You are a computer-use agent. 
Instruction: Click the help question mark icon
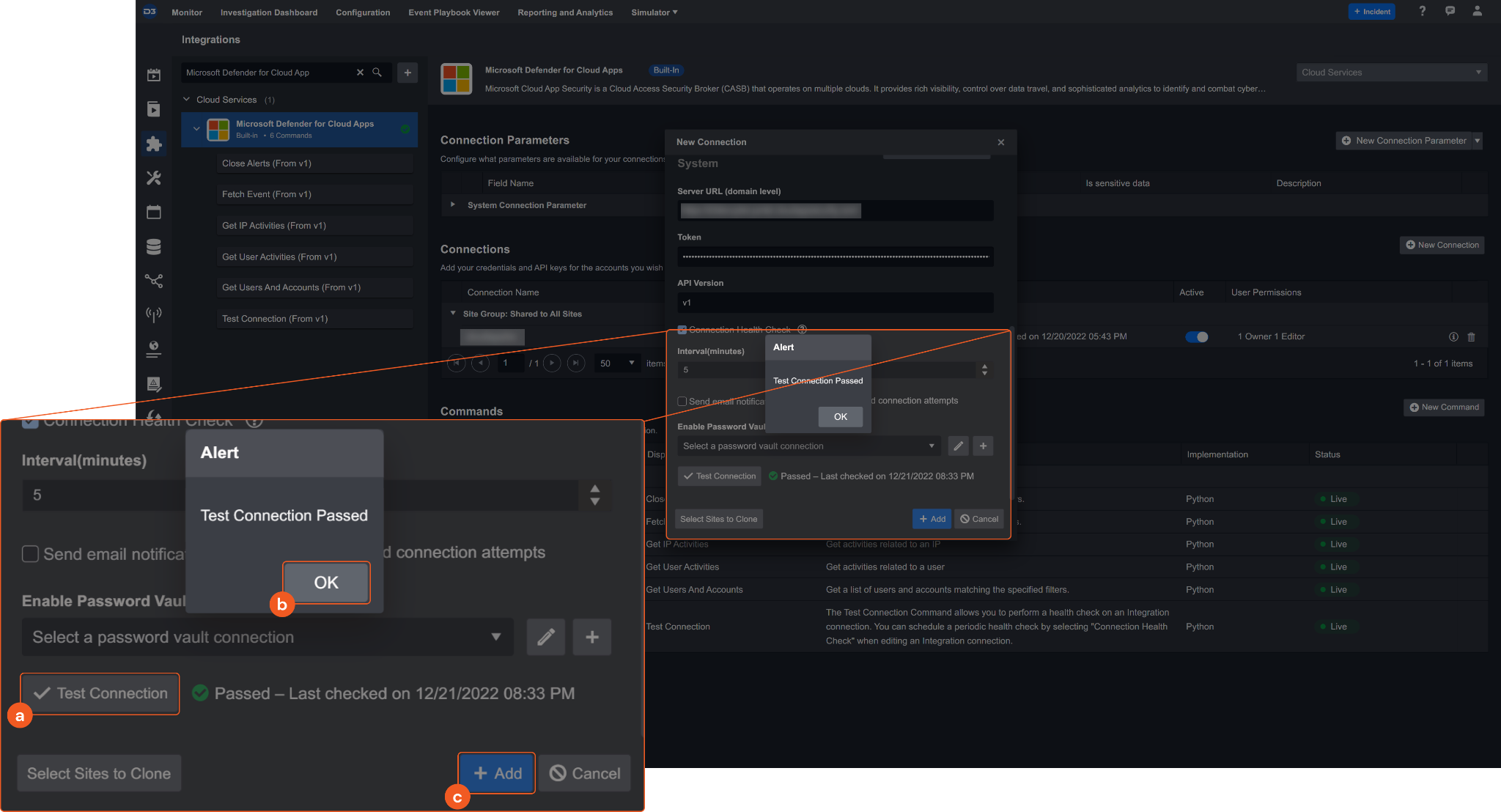(1422, 11)
